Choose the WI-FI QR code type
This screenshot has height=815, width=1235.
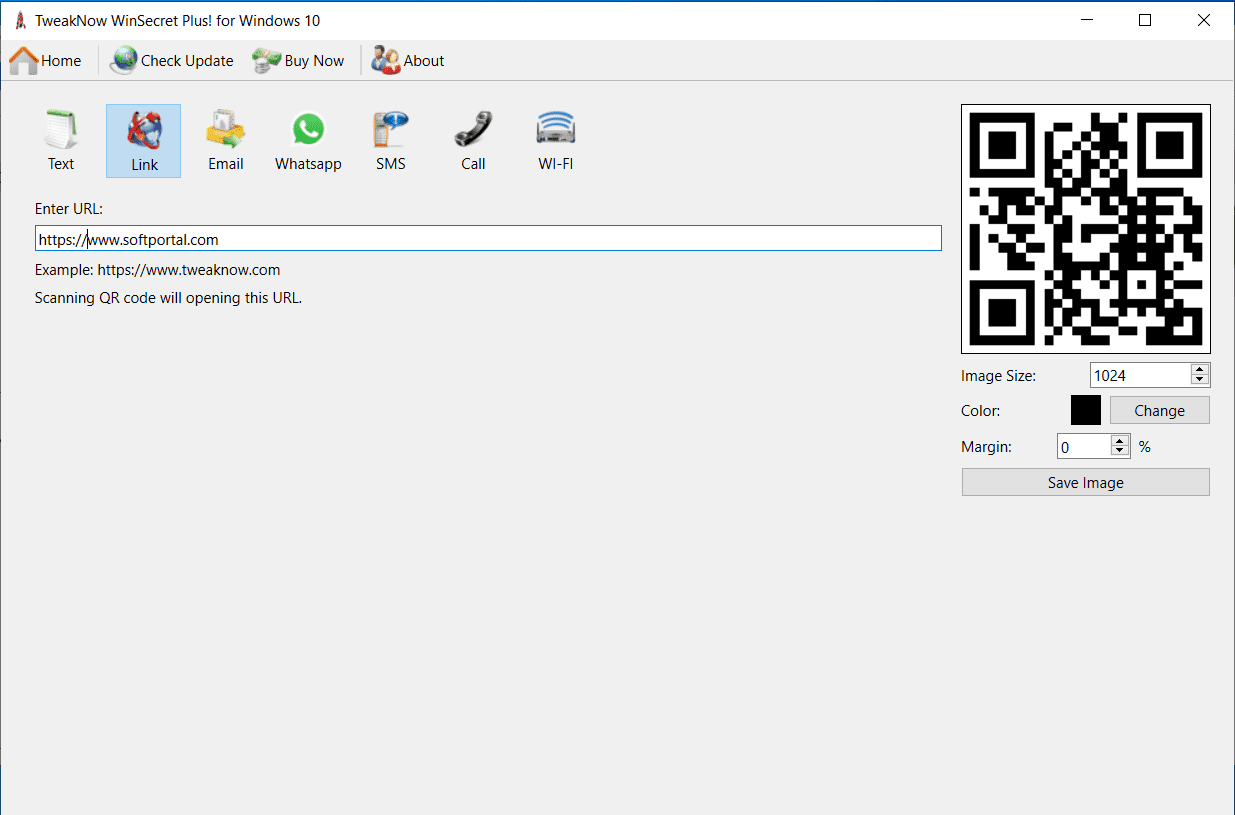556,141
